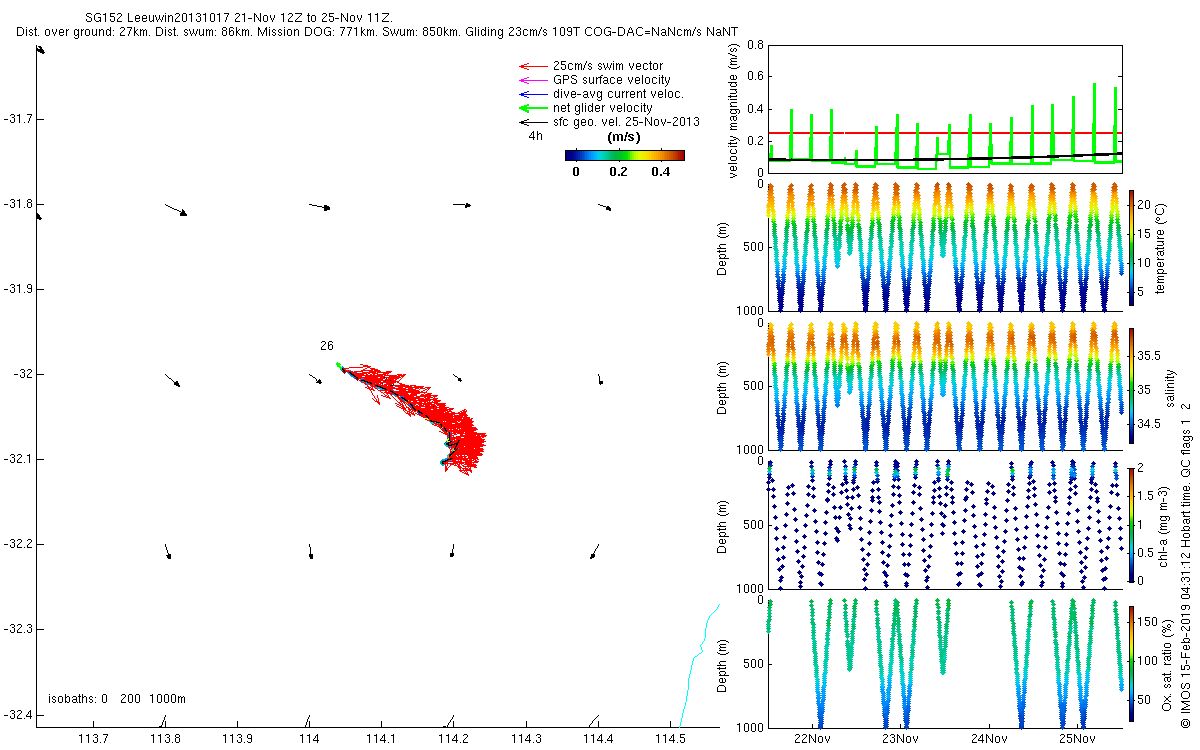Screen dimensions: 1200x750
Task: Select the 'GPS surface velocity' legend label
Action: (611, 80)
